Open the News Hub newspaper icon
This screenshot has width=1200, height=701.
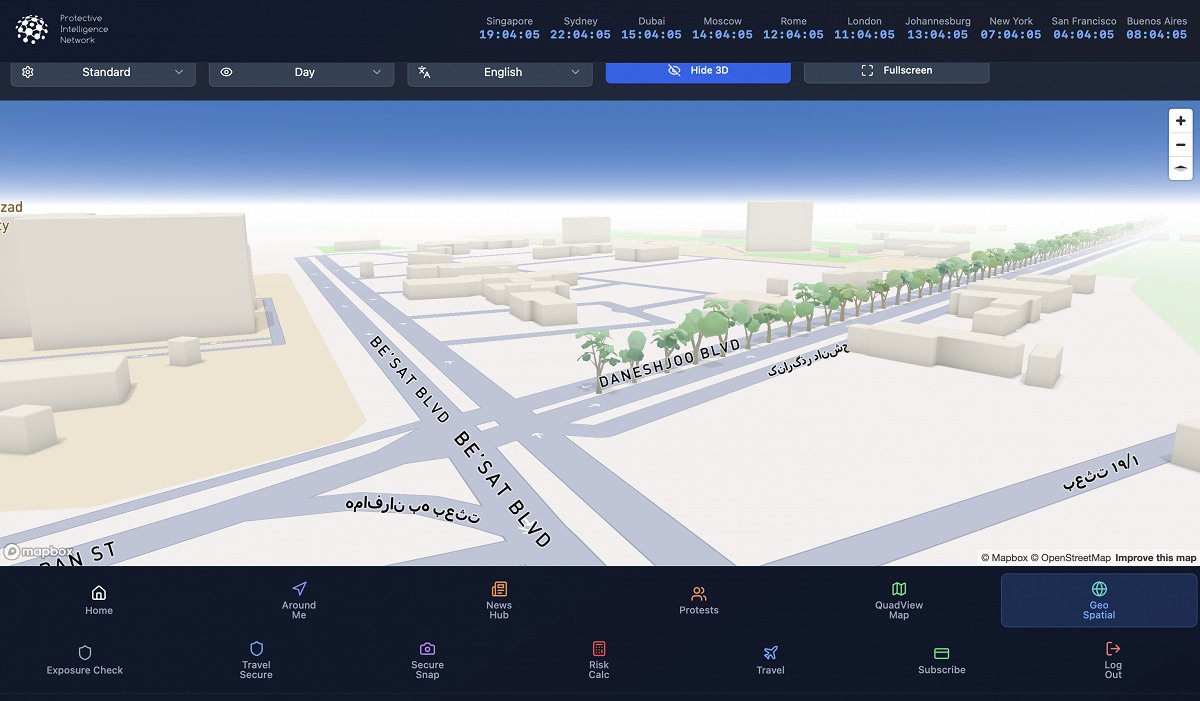[x=499, y=589]
